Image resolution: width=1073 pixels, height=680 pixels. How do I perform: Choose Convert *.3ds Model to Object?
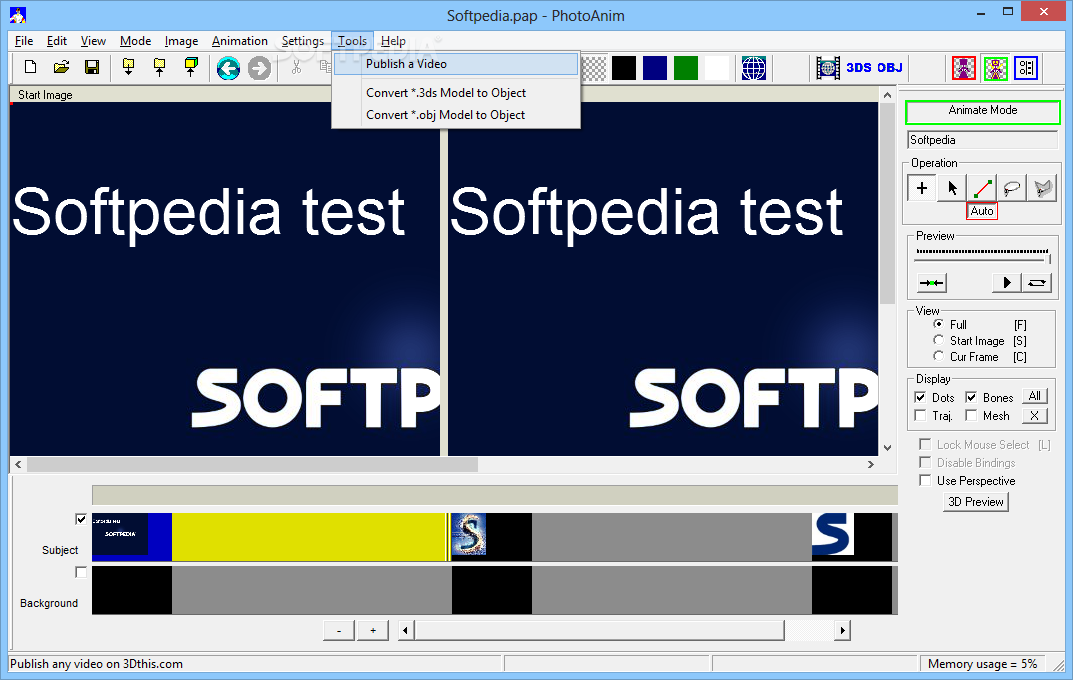(x=456, y=92)
